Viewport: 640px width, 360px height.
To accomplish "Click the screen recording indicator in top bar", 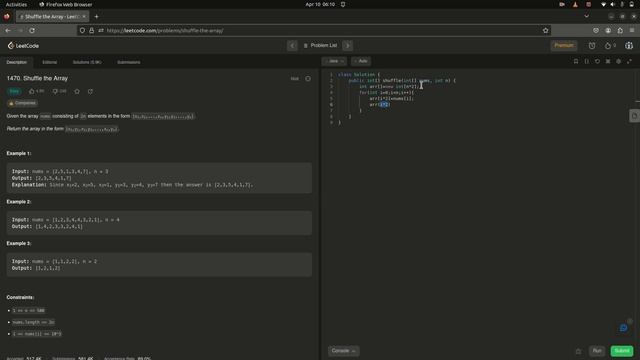I will pos(562,4).
